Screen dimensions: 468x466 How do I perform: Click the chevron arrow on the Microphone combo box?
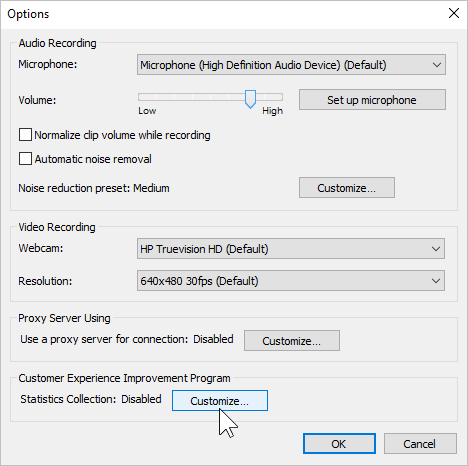point(437,65)
